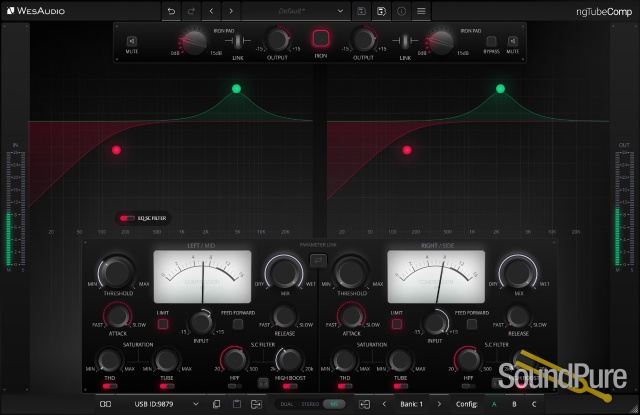Click the redo arrow in the top toolbar
The height and width of the screenshot is (415, 640).
click(x=191, y=11)
